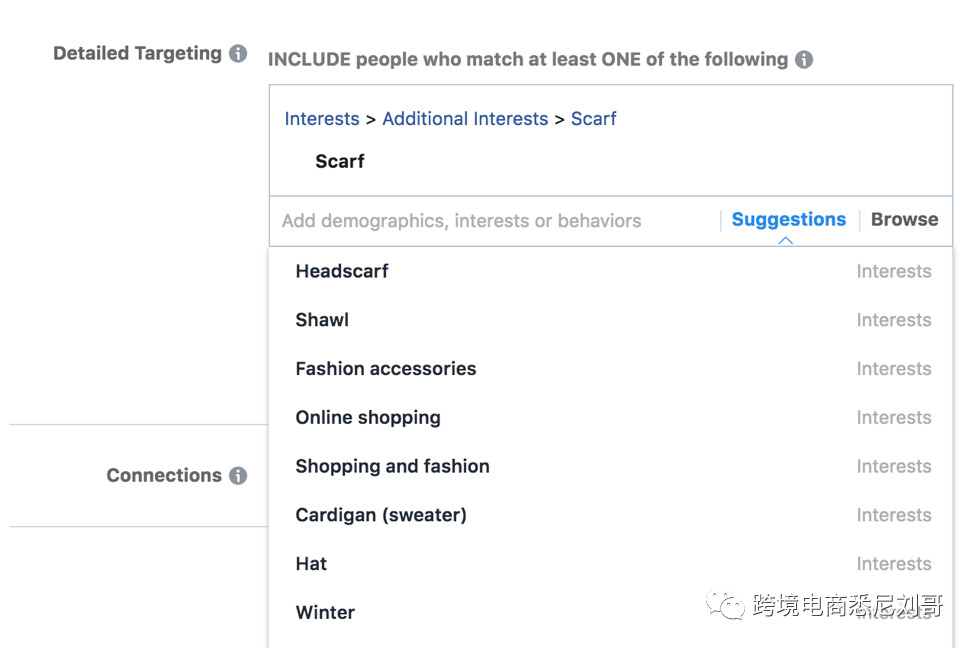Click the info icon after the INCLUDE heading
Image resolution: width=975 pixels, height=648 pixels.
pyautogui.click(x=803, y=59)
